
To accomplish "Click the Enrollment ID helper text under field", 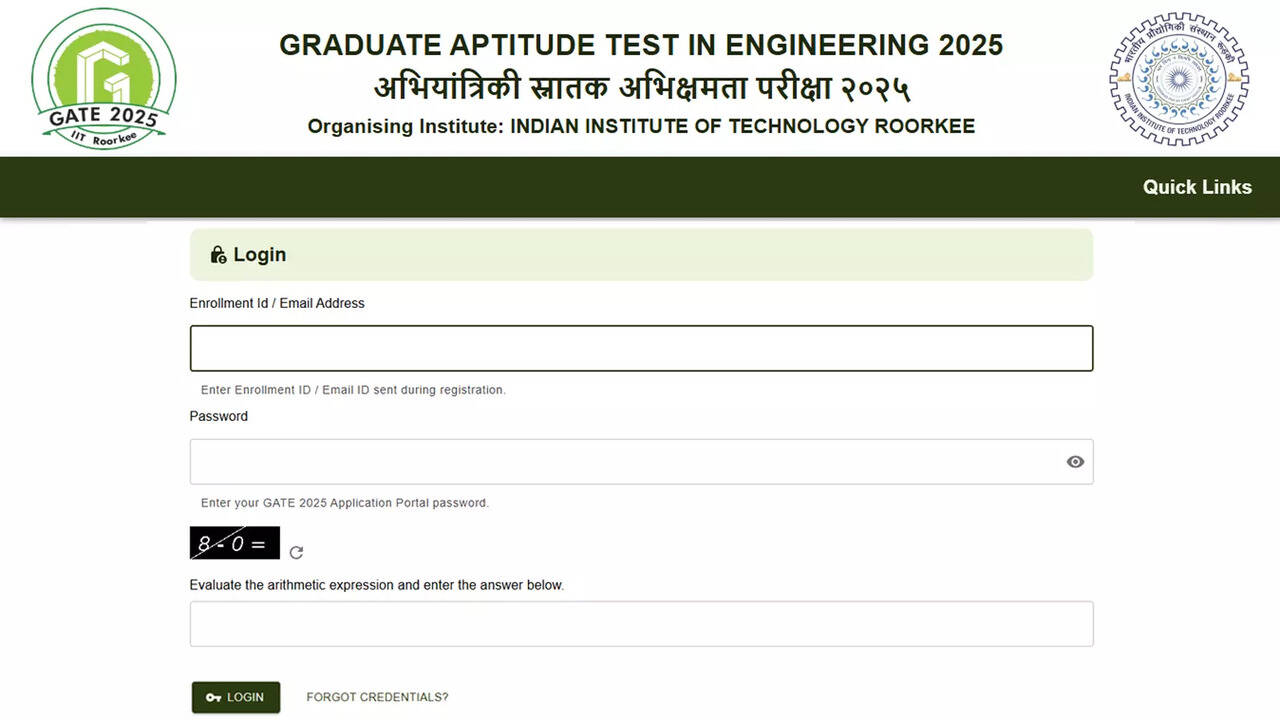I will tap(353, 390).
